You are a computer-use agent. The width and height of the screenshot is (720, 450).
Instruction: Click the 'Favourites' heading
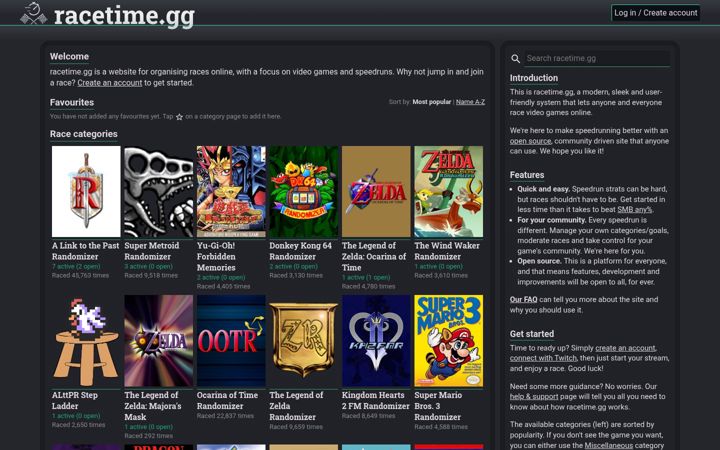72,102
